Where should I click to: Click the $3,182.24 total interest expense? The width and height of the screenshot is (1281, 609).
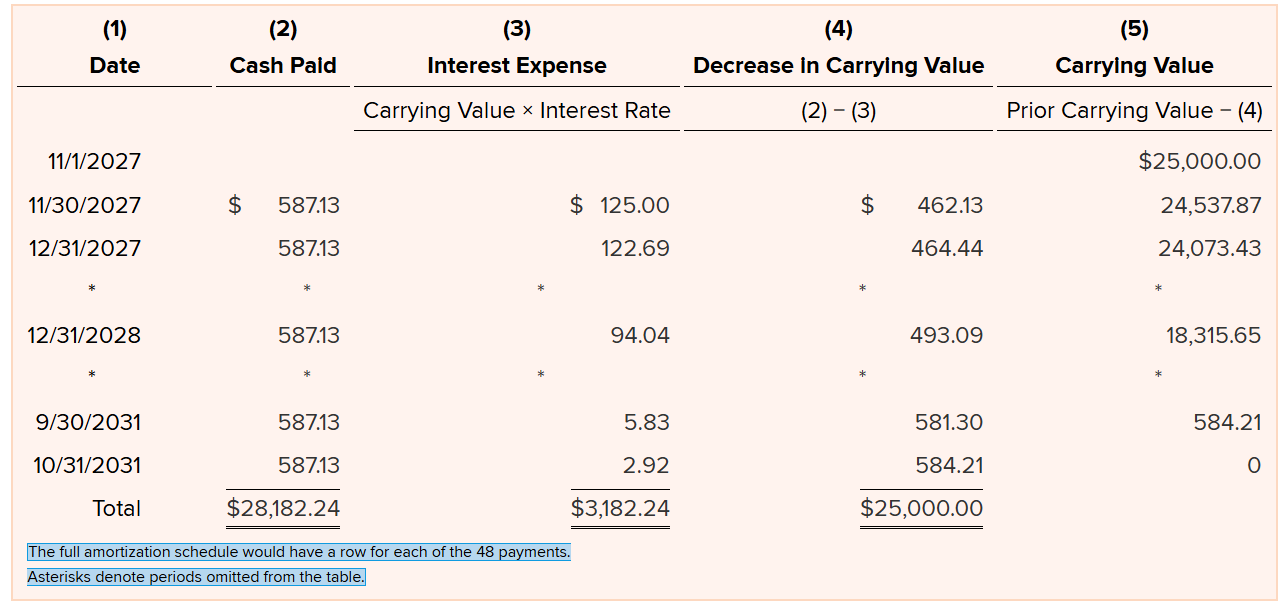click(x=620, y=508)
